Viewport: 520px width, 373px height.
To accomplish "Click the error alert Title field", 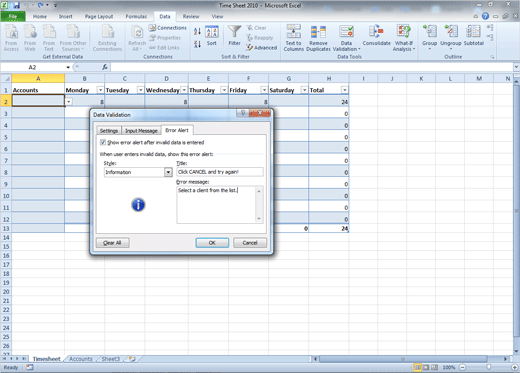I will click(x=220, y=172).
